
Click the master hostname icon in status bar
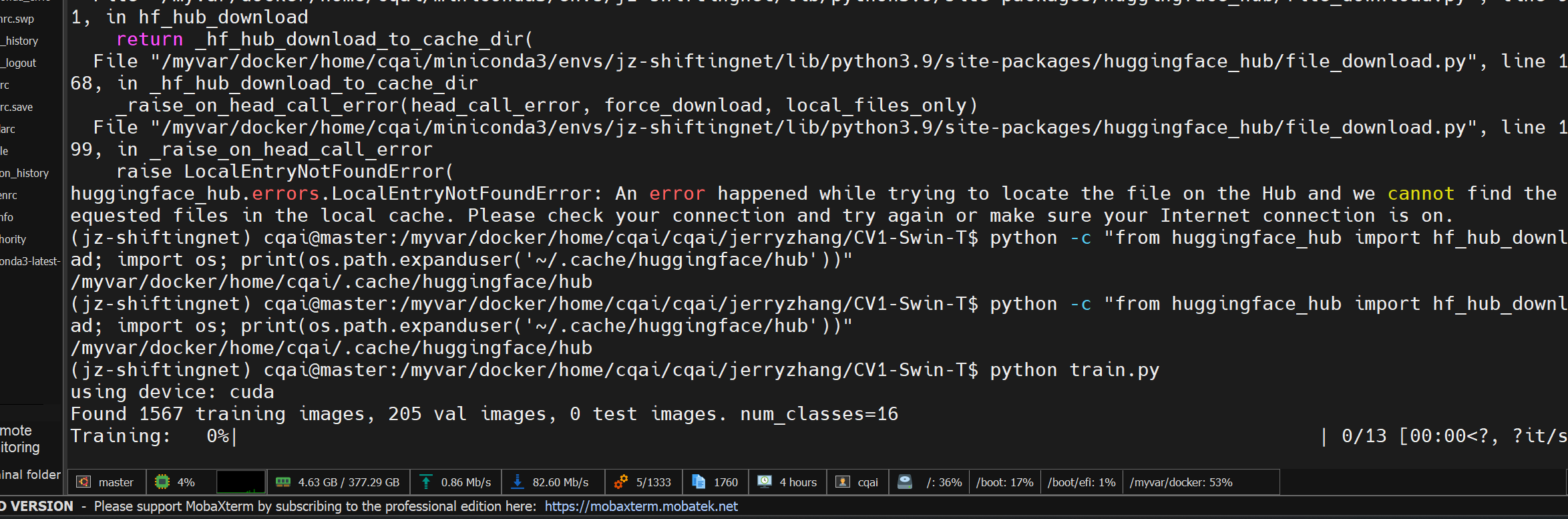pyautogui.click(x=83, y=482)
